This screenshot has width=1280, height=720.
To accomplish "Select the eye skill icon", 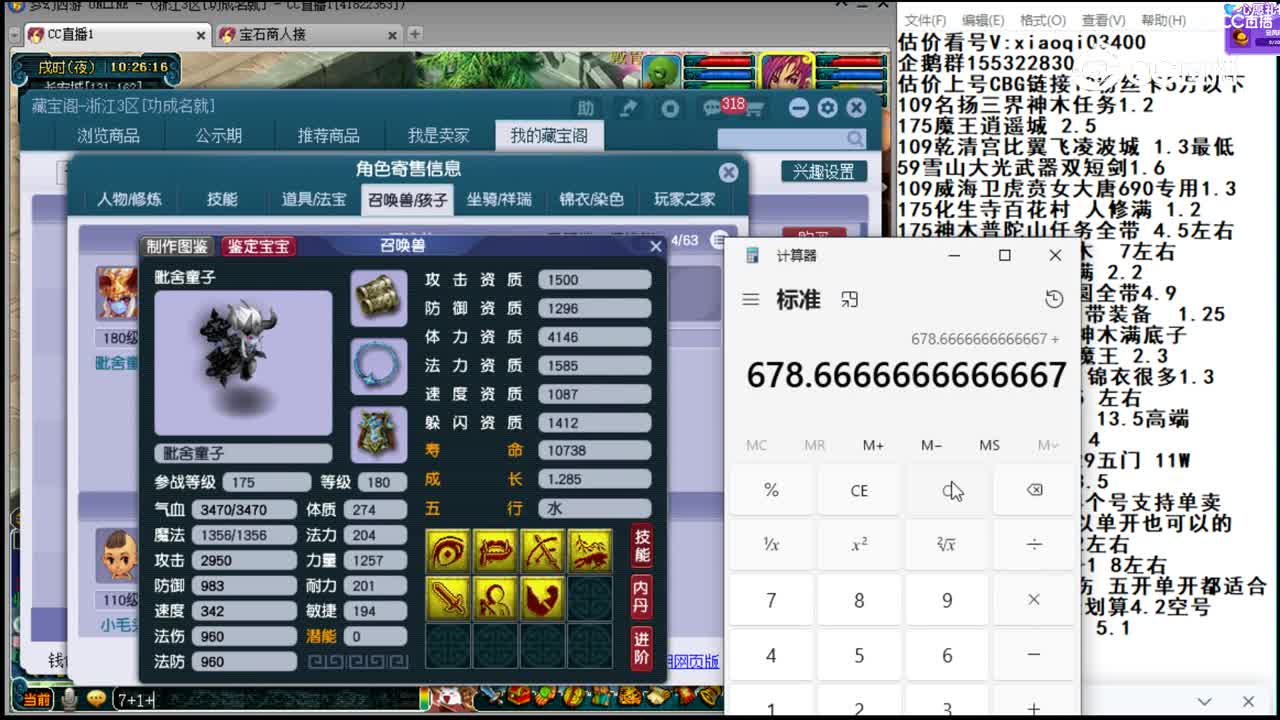I will pos(448,551).
